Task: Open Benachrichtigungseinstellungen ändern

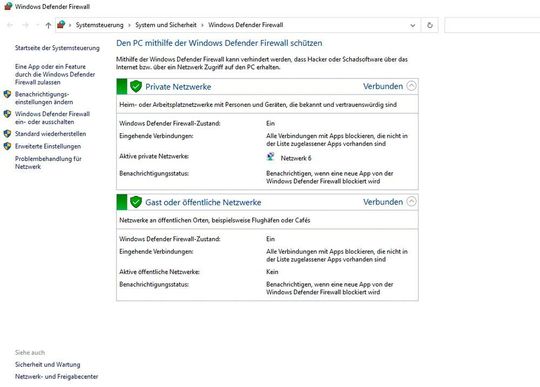Action: (44, 98)
